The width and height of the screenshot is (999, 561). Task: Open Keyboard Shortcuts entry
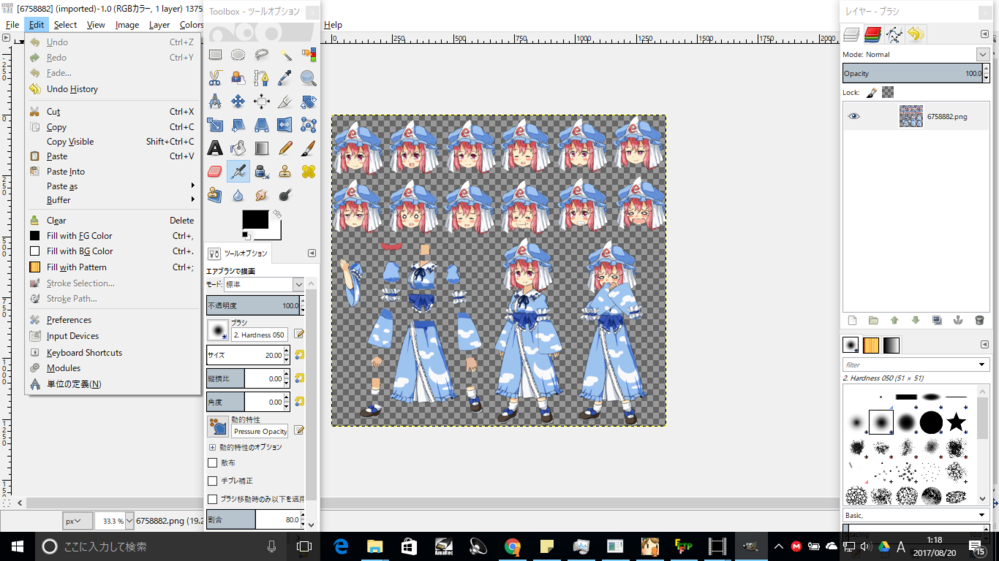[84, 352]
